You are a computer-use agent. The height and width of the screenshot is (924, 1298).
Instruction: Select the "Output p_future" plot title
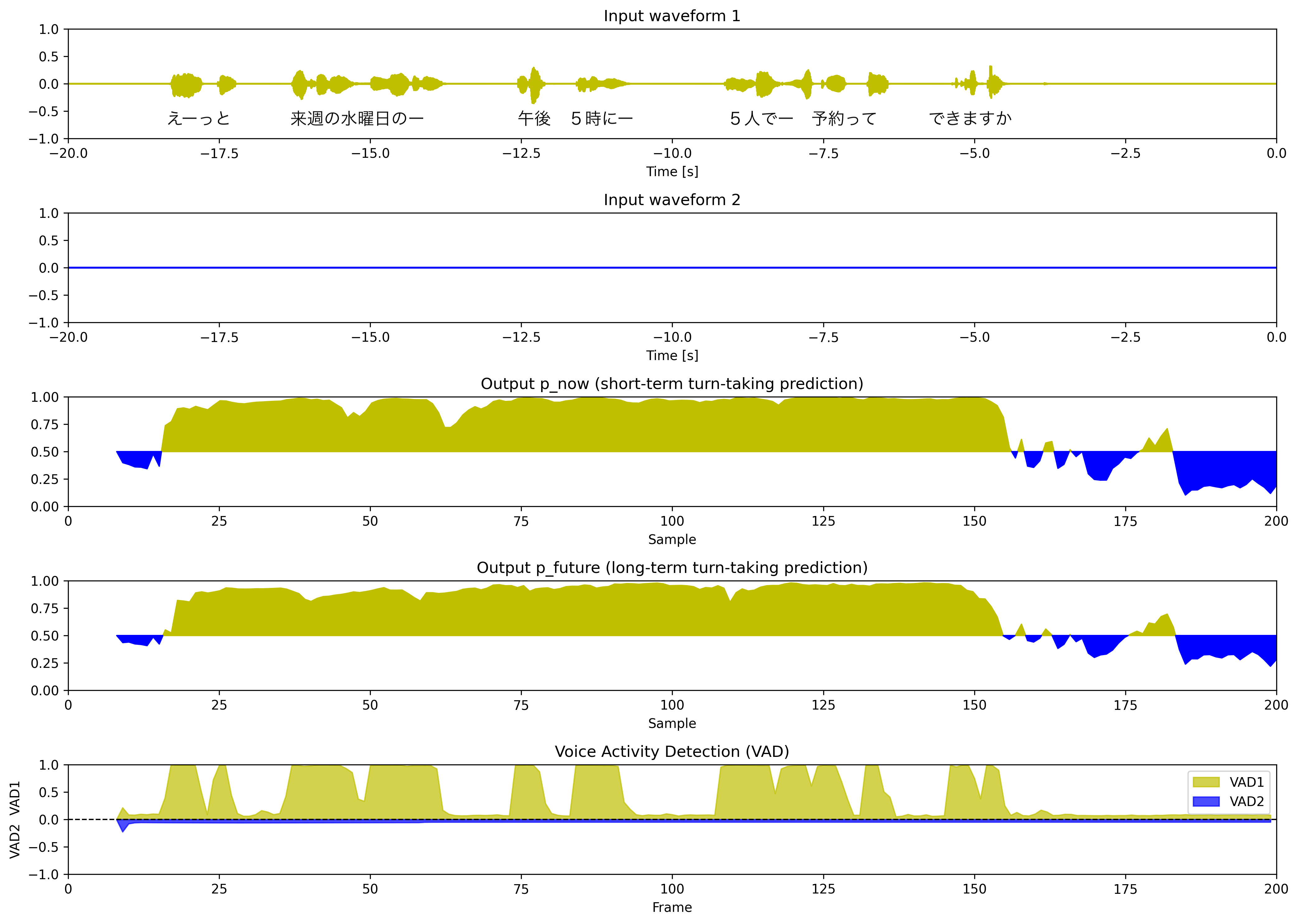(x=672, y=568)
